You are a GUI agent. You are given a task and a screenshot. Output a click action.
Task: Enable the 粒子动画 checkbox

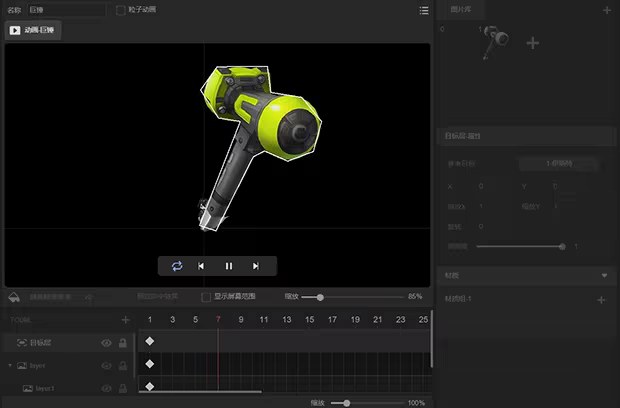tap(121, 10)
